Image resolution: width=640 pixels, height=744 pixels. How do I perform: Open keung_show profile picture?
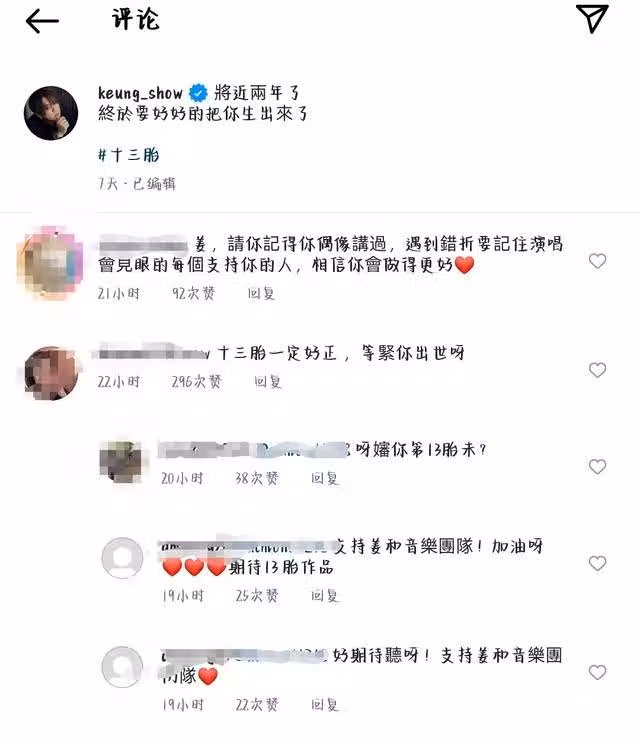click(x=51, y=113)
